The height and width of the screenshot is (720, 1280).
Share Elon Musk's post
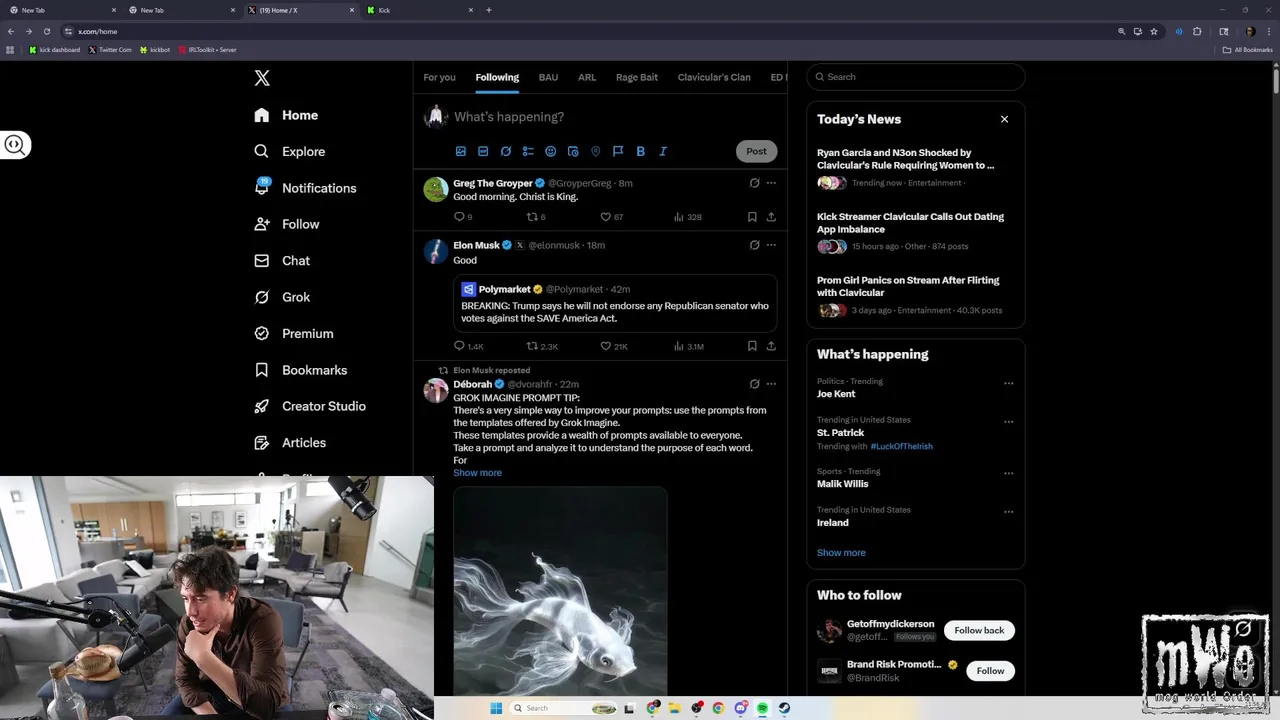[771, 346]
